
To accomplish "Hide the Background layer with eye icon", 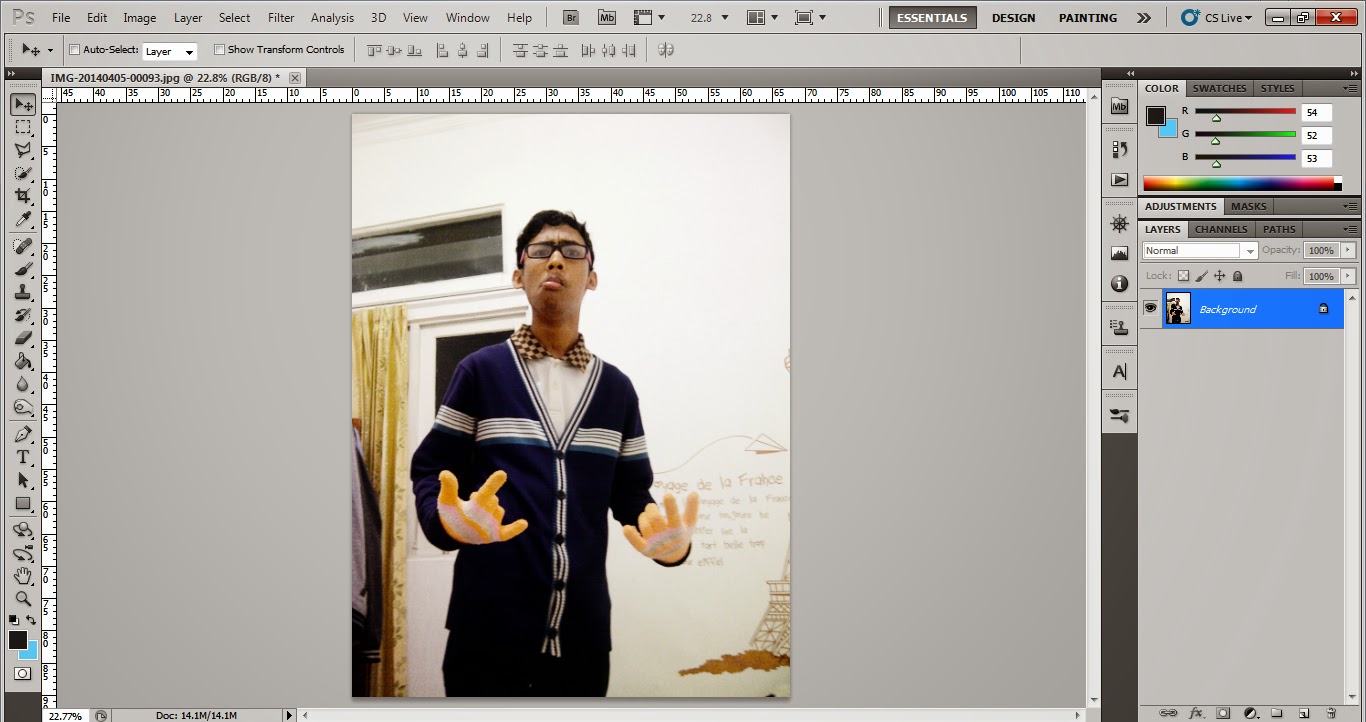I will pos(1150,308).
